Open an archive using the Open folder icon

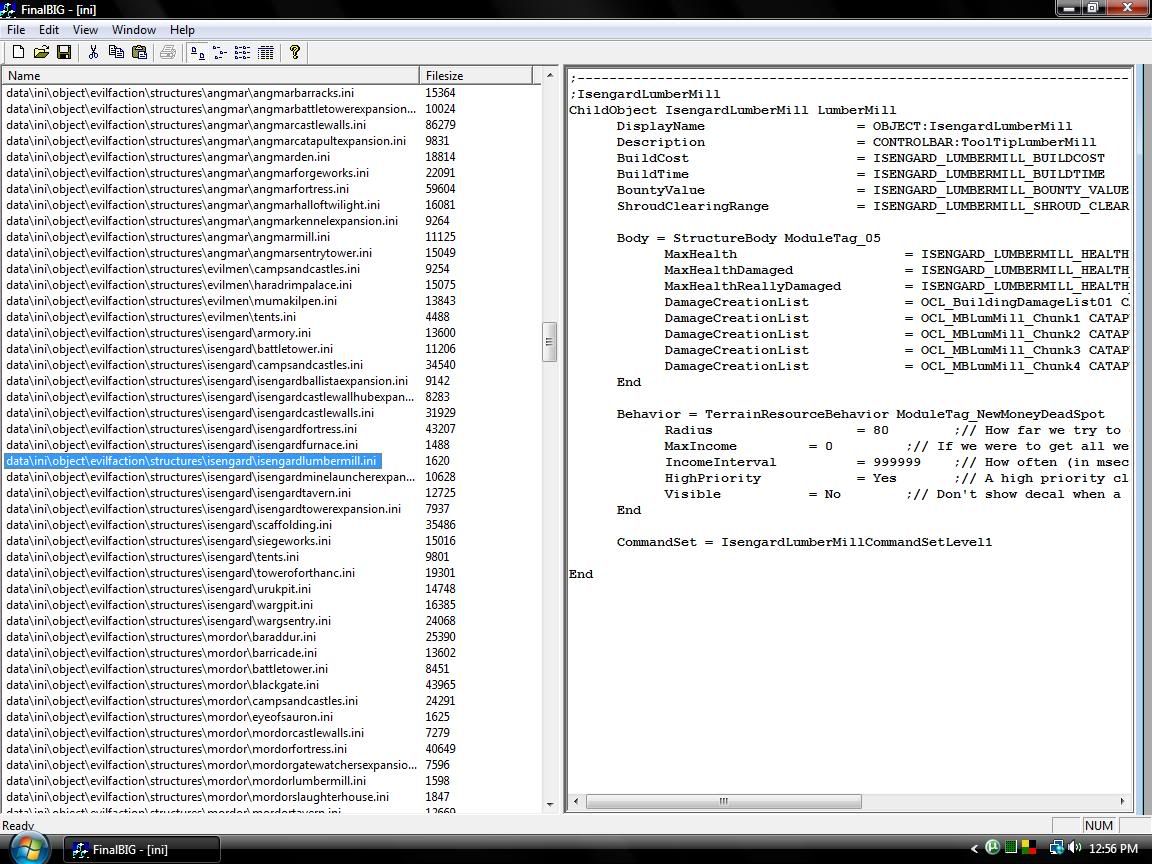point(40,52)
